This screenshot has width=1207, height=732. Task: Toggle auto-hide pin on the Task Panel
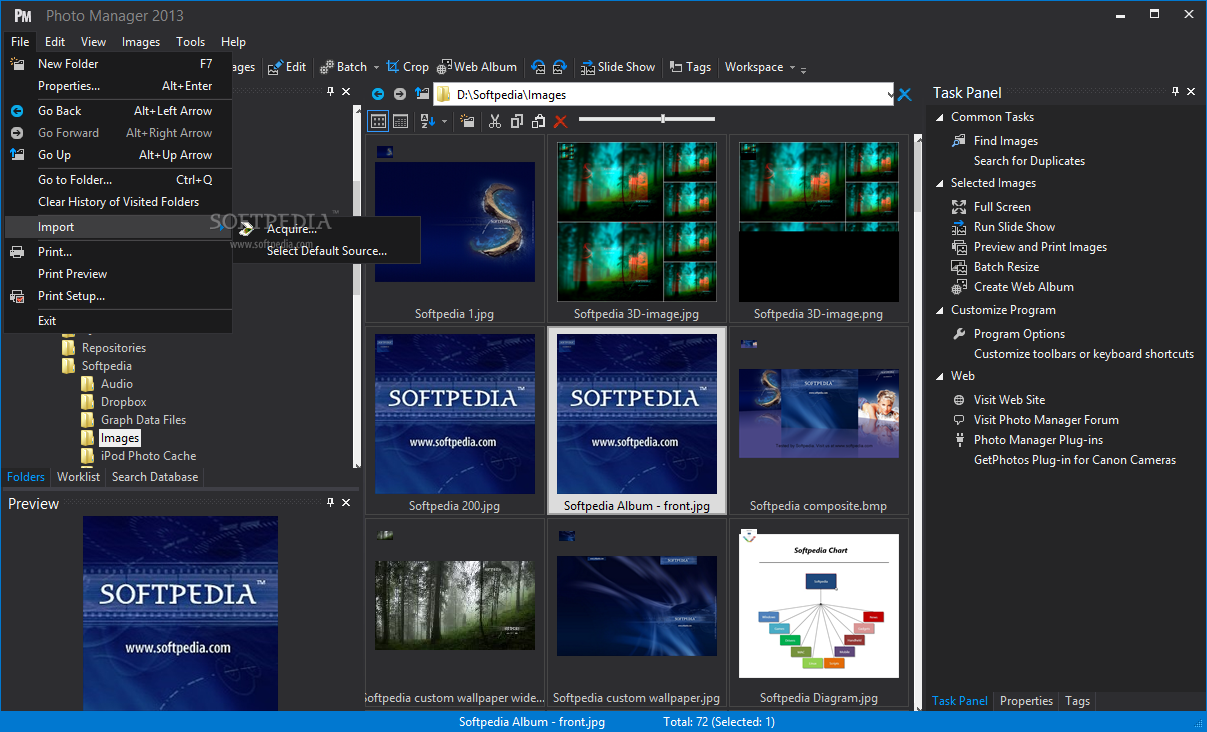coord(1175,92)
